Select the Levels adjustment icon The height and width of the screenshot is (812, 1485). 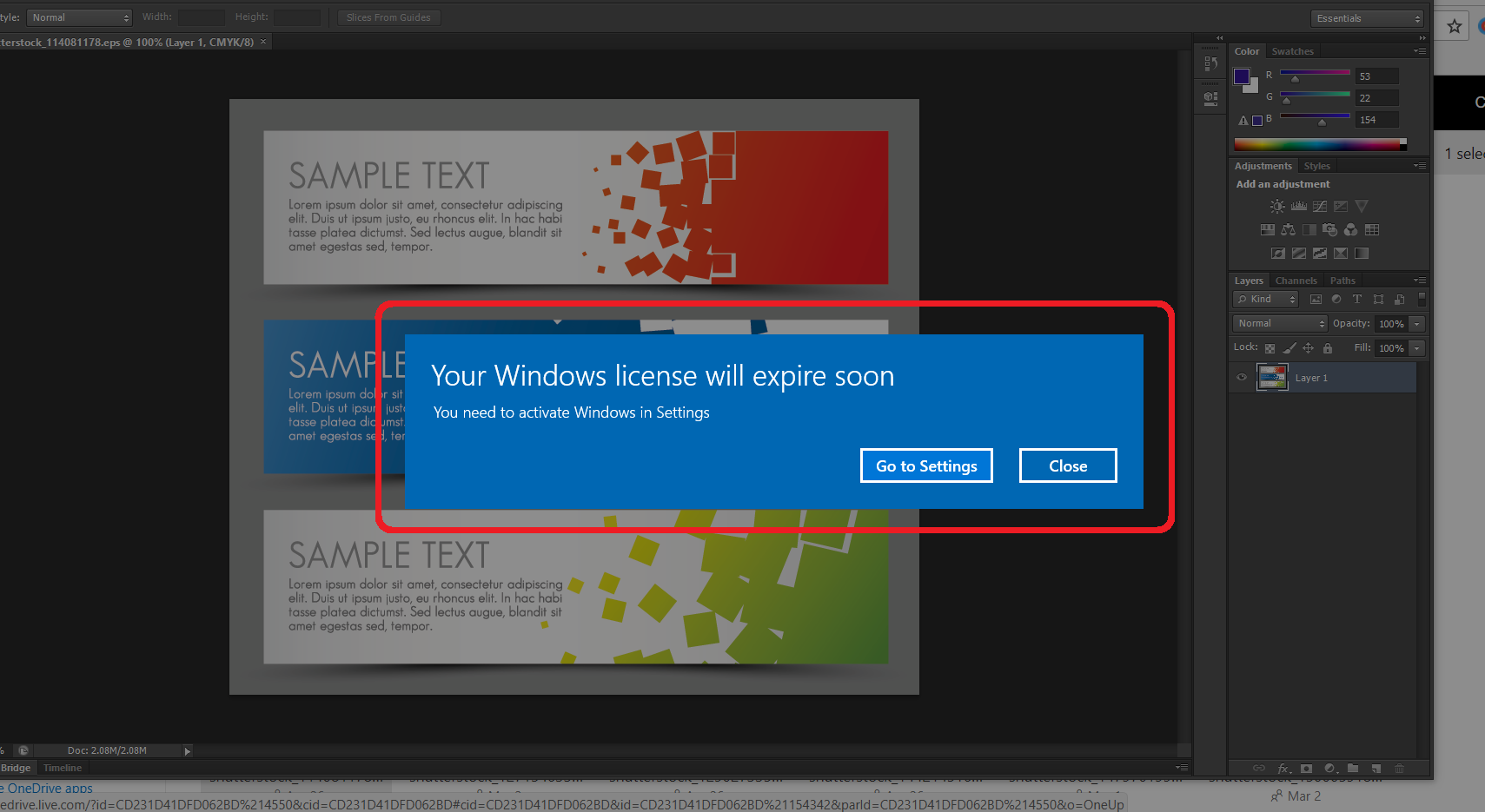click(1298, 206)
